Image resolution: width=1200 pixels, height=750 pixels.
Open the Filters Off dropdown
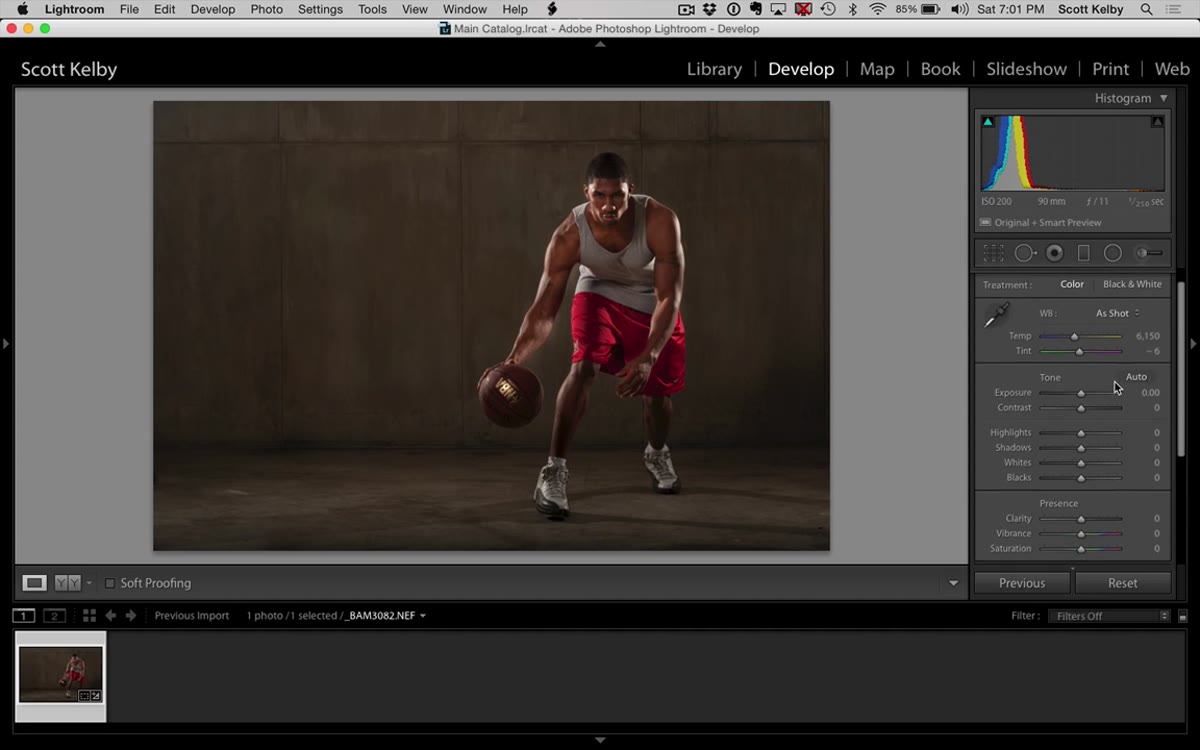[1108, 616]
